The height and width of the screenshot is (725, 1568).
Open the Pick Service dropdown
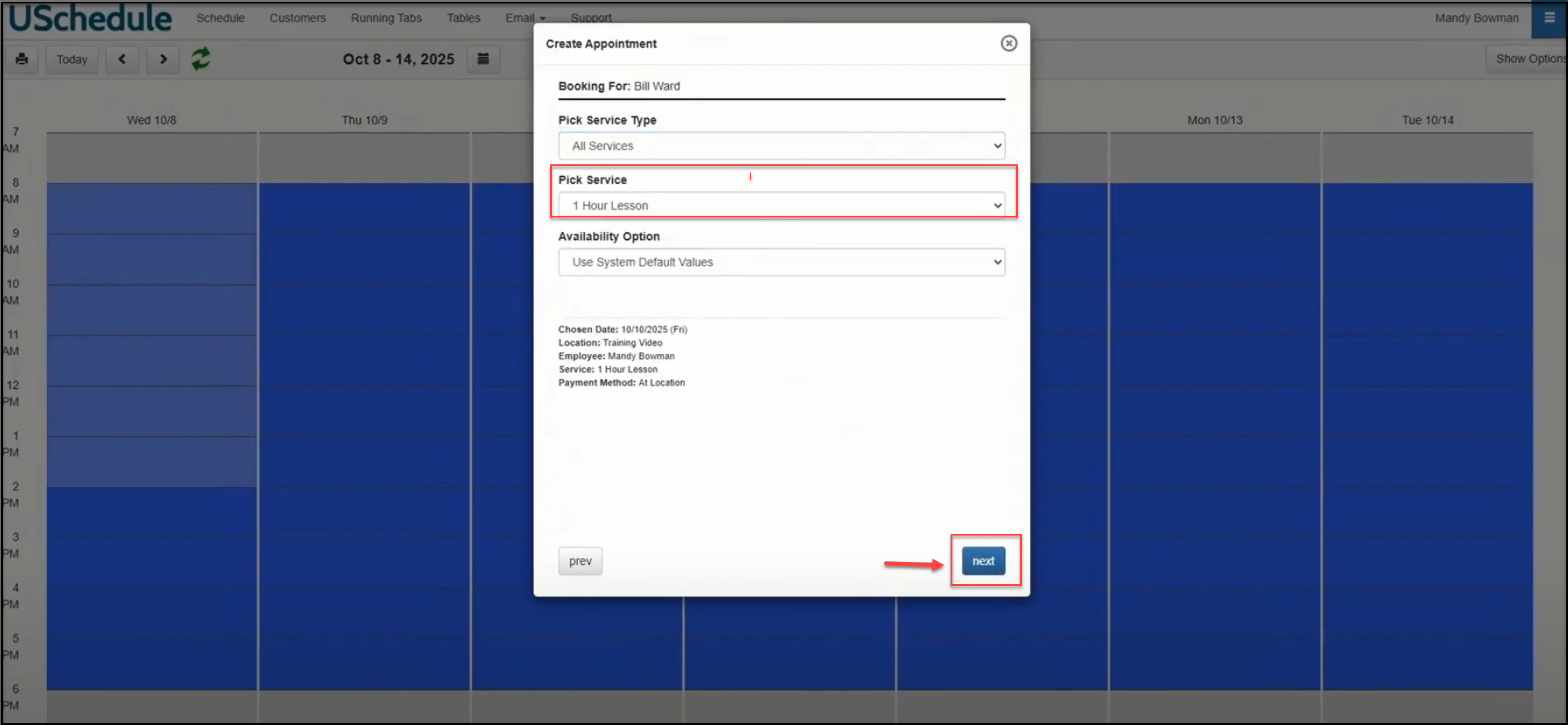(781, 206)
